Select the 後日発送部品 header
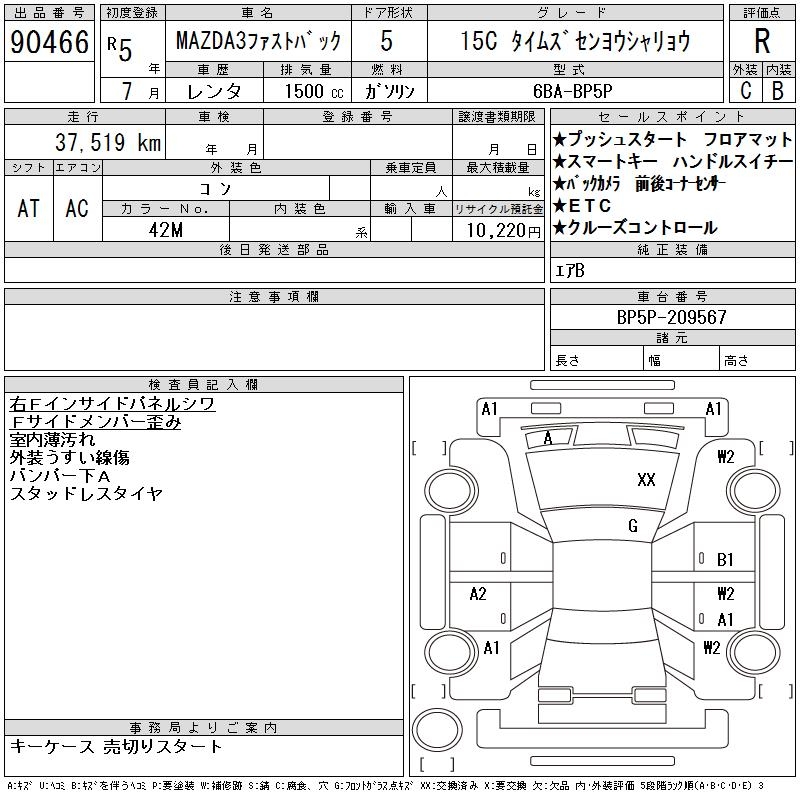This screenshot has height=800, width=800. click(x=274, y=249)
